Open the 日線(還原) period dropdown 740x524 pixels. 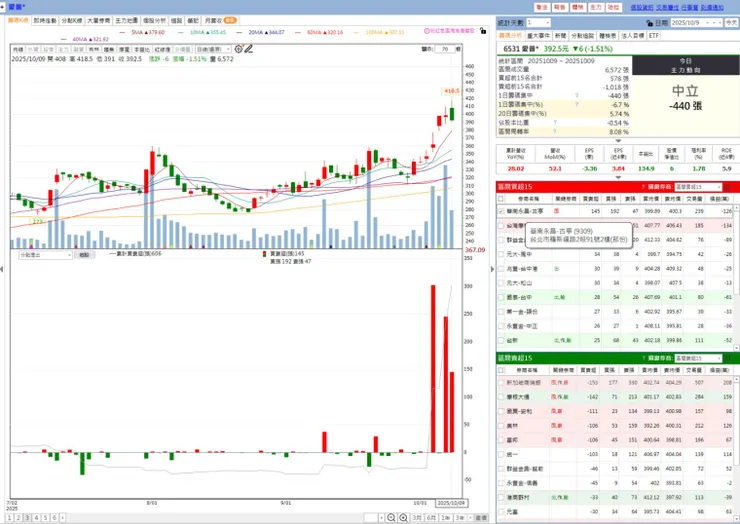pyautogui.click(x=213, y=49)
